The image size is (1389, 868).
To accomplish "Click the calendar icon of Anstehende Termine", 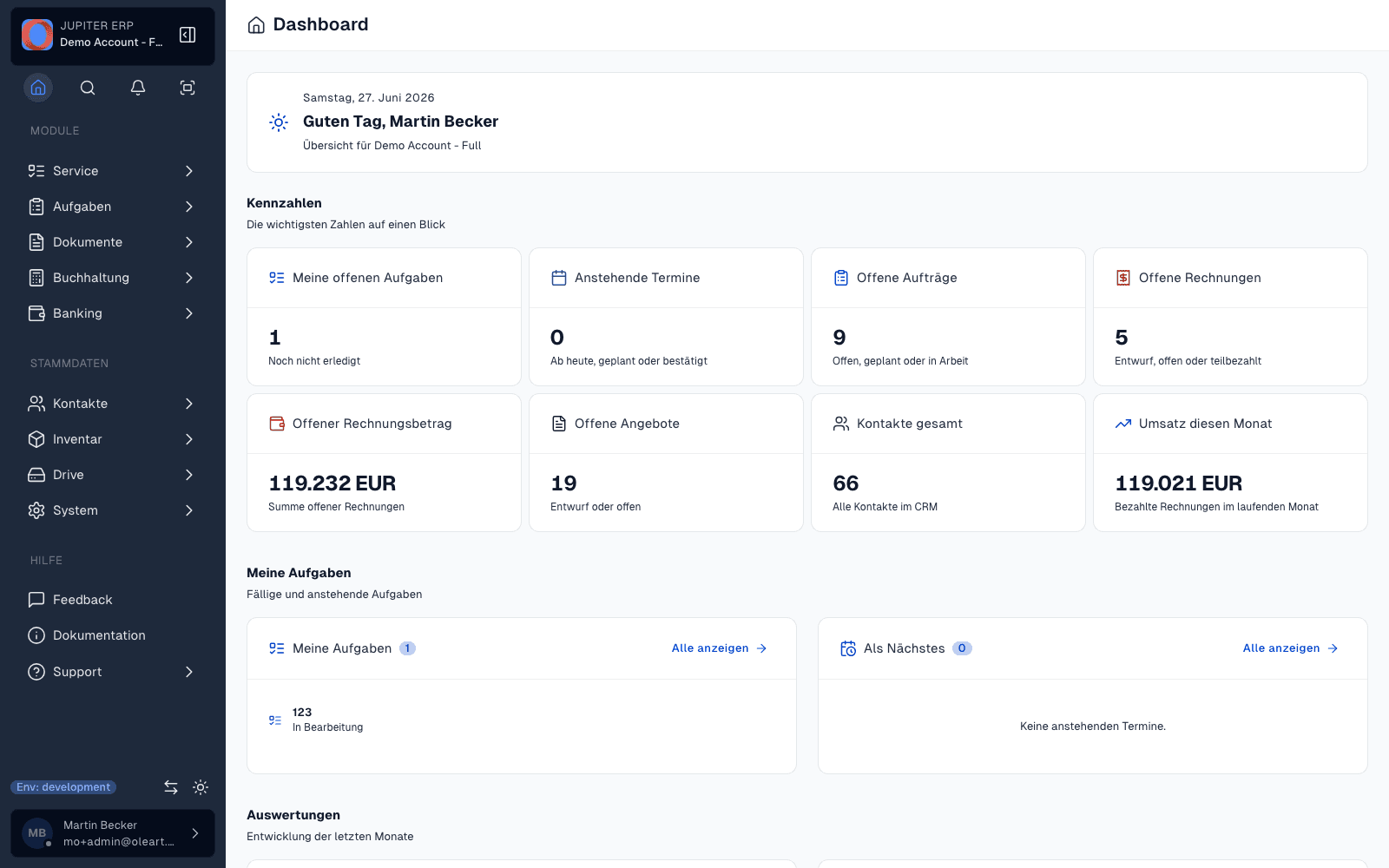I will 559,278.
